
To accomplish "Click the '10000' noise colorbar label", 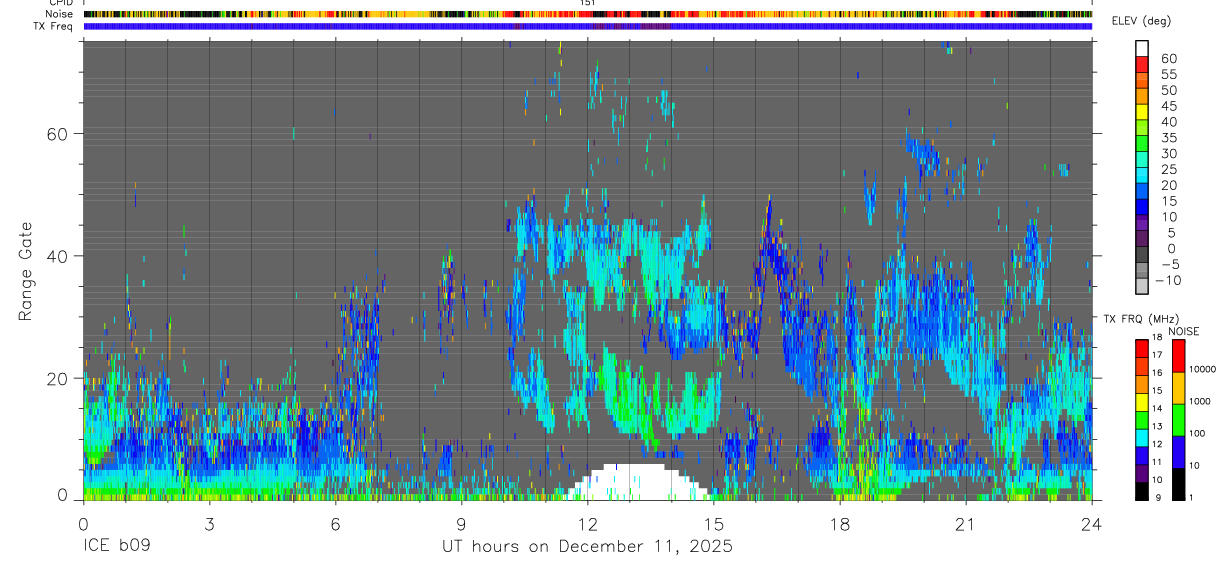I will 1205,369.
